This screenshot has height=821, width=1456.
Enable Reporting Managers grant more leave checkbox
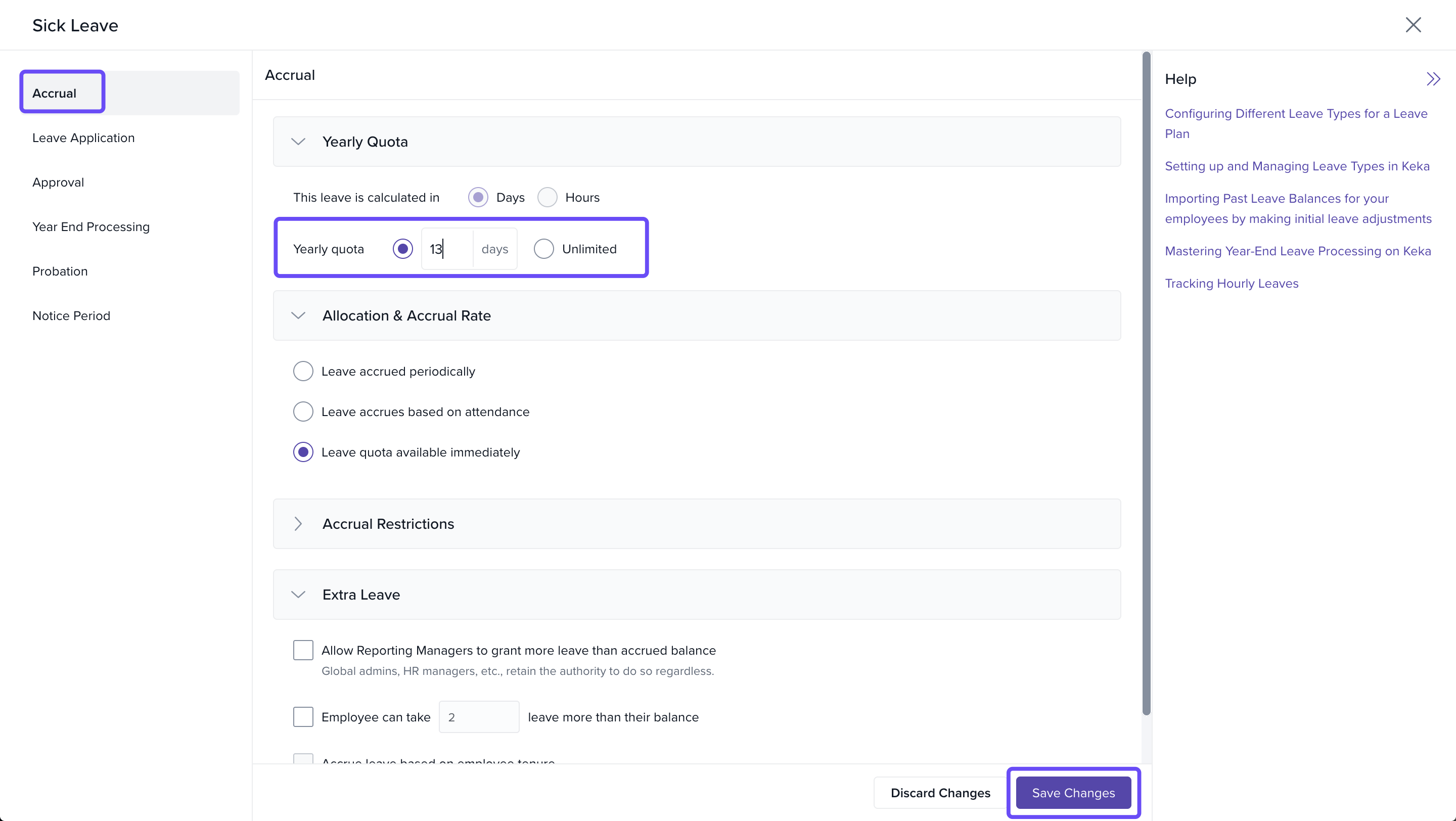[x=303, y=650]
